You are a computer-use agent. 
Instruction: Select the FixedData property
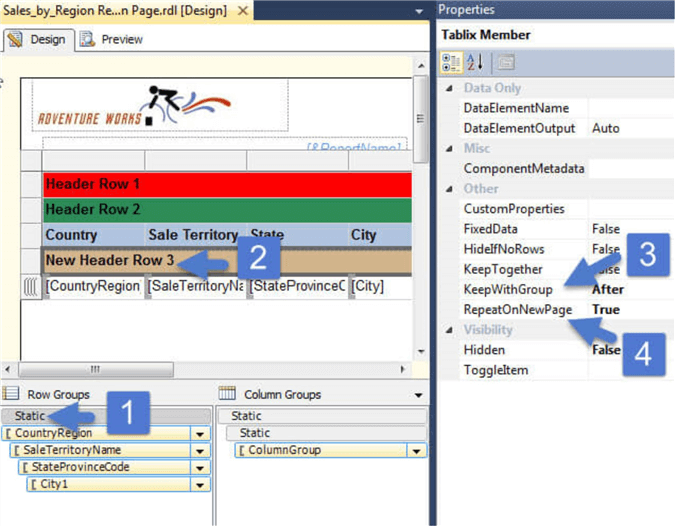[x=490, y=229]
